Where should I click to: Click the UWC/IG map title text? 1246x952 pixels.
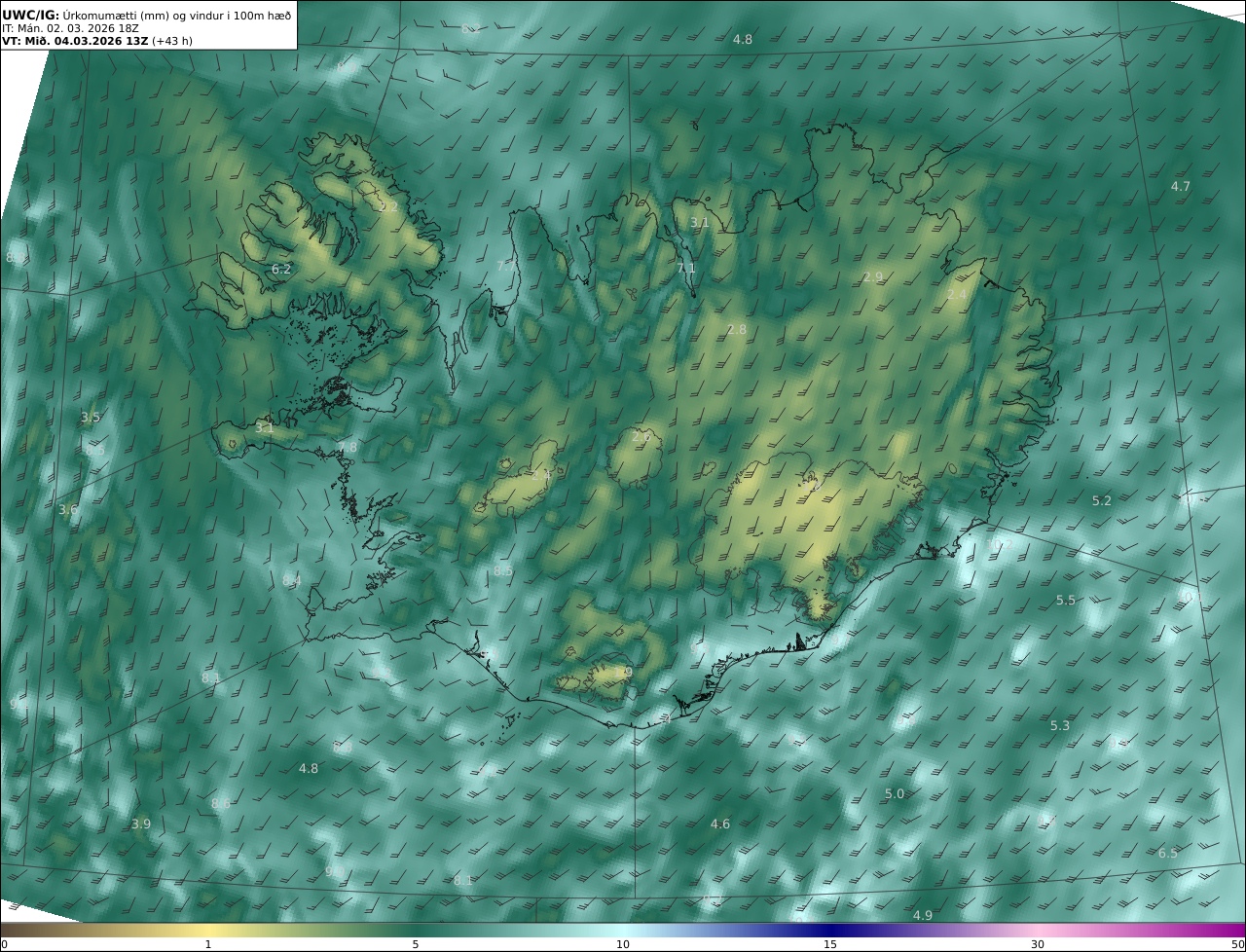148,15
